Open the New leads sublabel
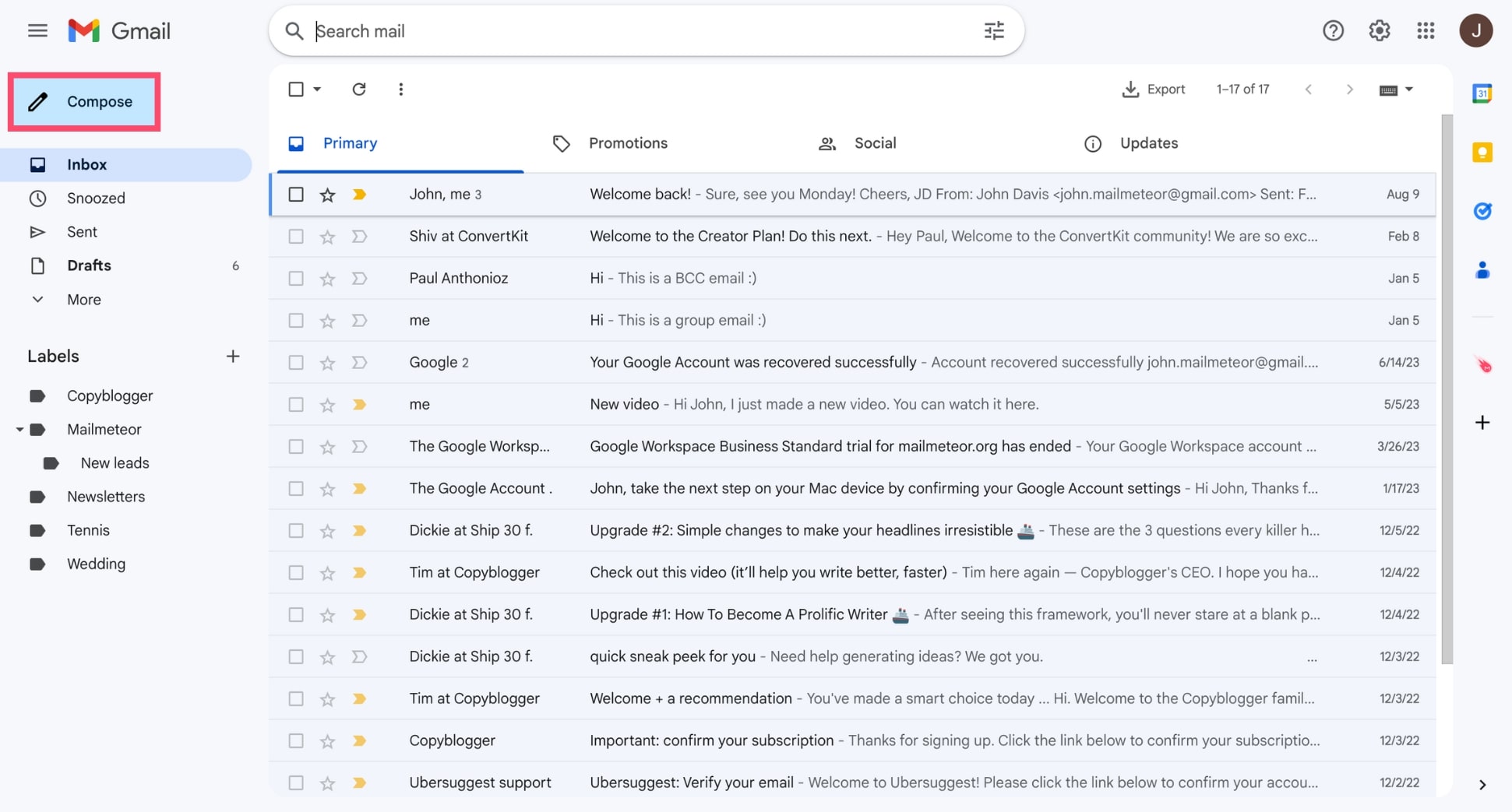The image size is (1512, 812). (x=115, y=463)
